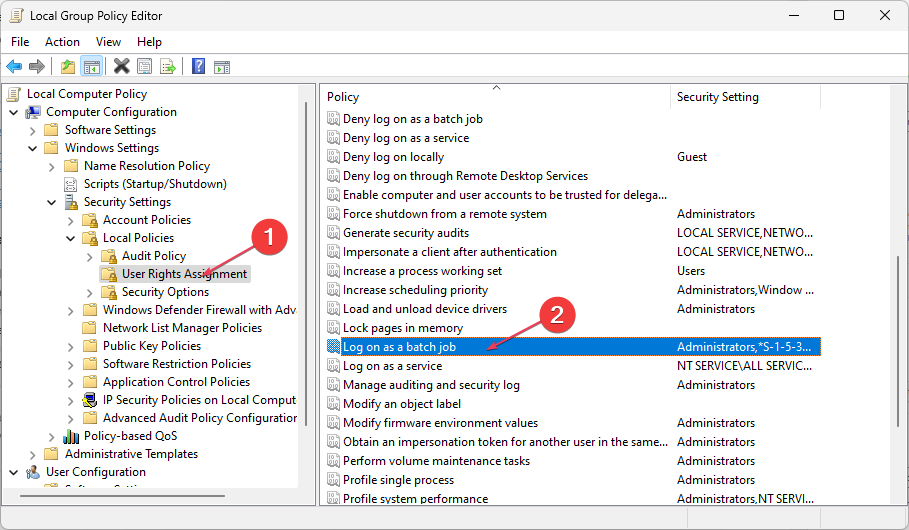
Task: Expand the Security Options tree node
Action: coord(90,292)
